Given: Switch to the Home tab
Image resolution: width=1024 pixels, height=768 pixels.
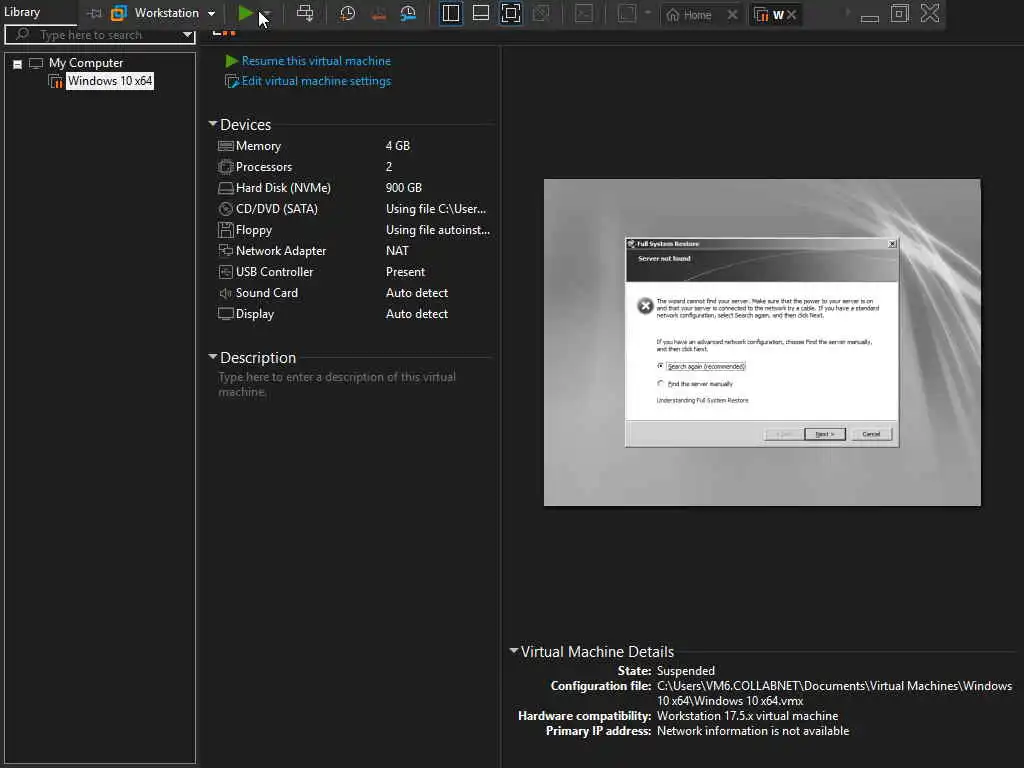Looking at the screenshot, I should tap(689, 14).
